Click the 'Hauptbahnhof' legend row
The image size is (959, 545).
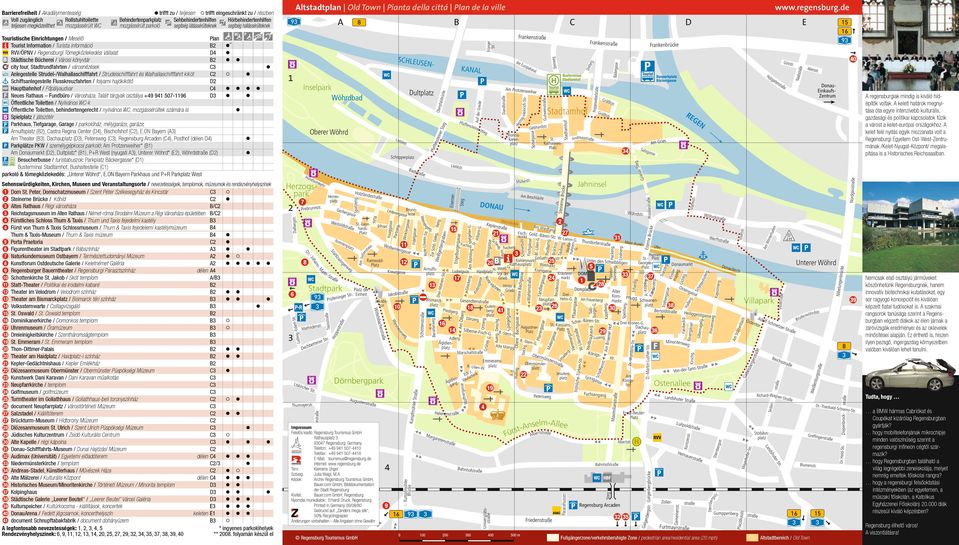(x=137, y=88)
